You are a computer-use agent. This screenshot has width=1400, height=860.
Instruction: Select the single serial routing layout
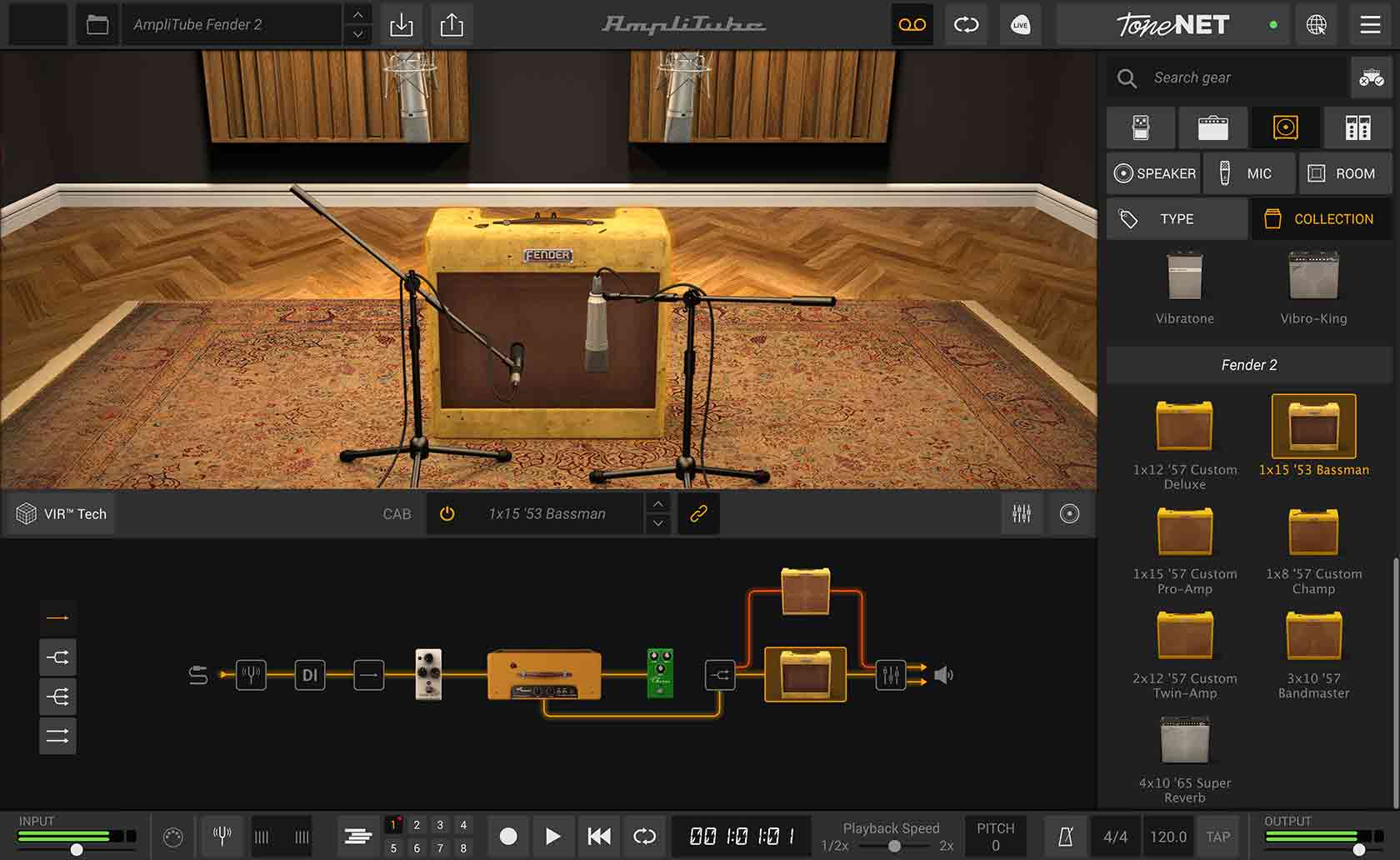pyautogui.click(x=57, y=617)
